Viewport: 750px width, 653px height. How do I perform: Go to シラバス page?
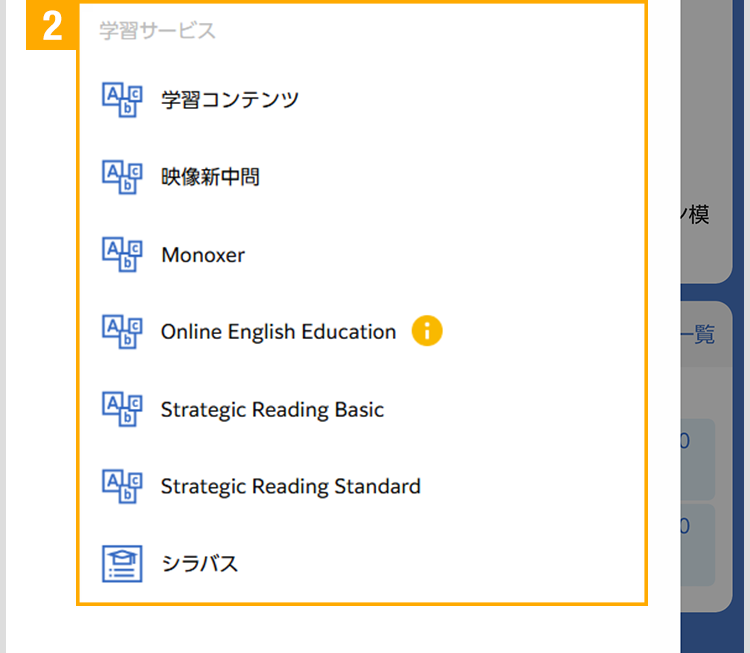click(200, 564)
